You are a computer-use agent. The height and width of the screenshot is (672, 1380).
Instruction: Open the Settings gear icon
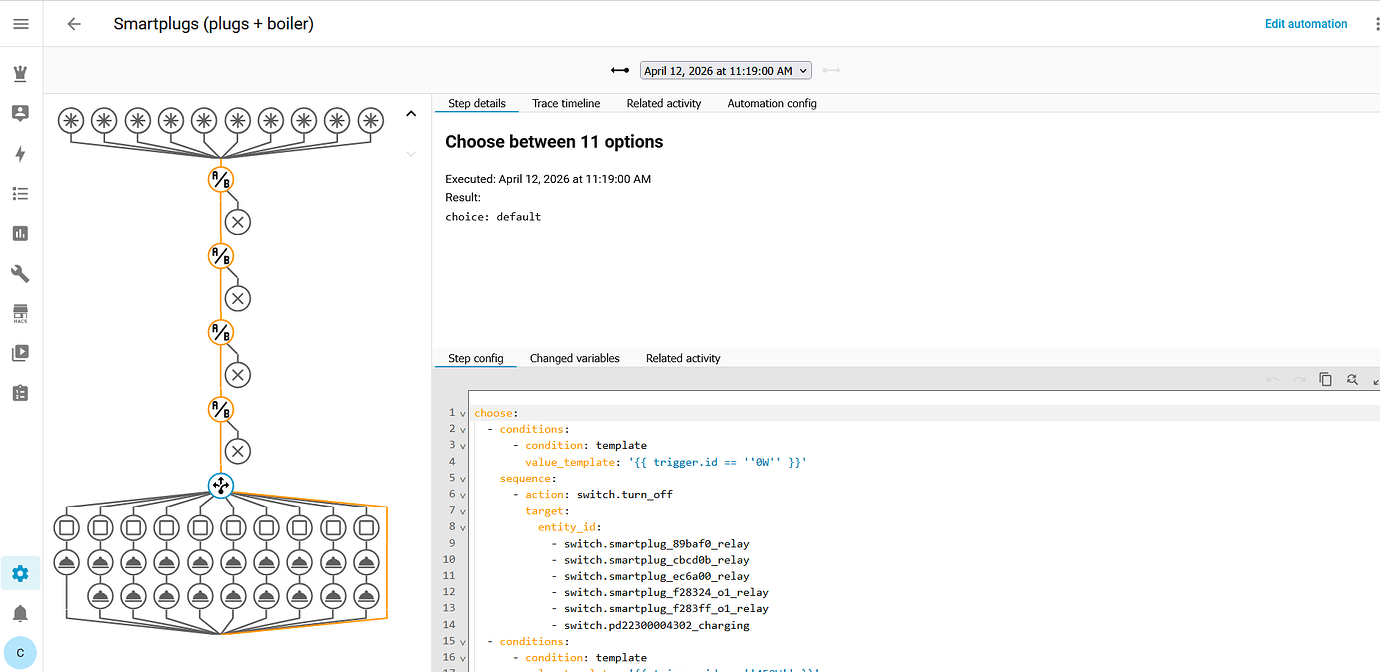point(20,573)
